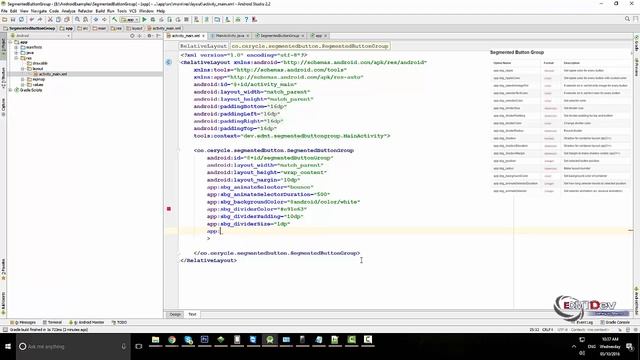The height and width of the screenshot is (360, 640).
Task: Click the Debug app bug icon
Action: pyautogui.click(x=153, y=20)
